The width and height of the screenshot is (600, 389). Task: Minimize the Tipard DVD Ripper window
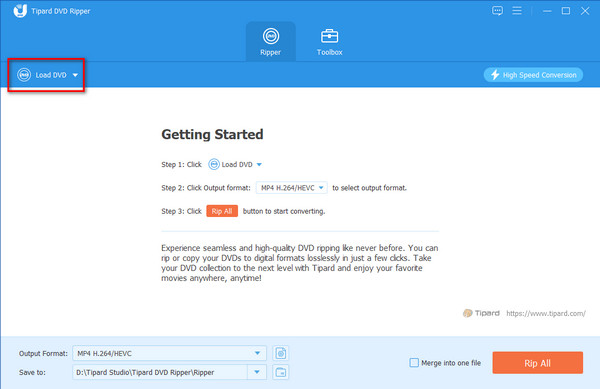tap(547, 11)
